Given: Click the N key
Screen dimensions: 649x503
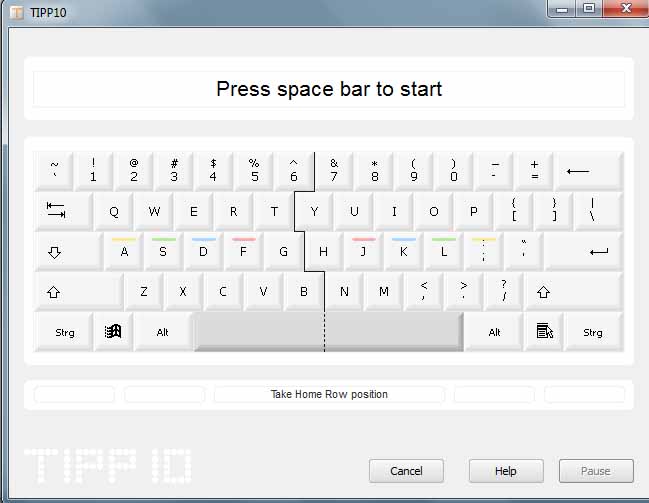Looking at the screenshot, I should click(x=344, y=291).
